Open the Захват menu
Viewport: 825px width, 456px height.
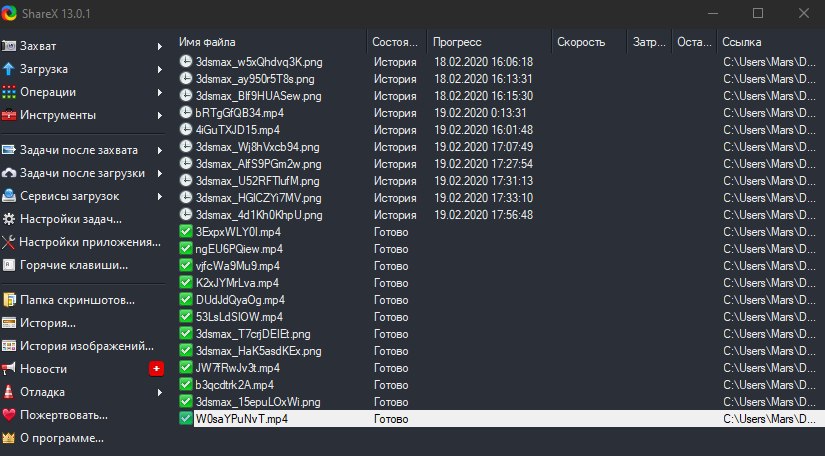click(x=83, y=46)
